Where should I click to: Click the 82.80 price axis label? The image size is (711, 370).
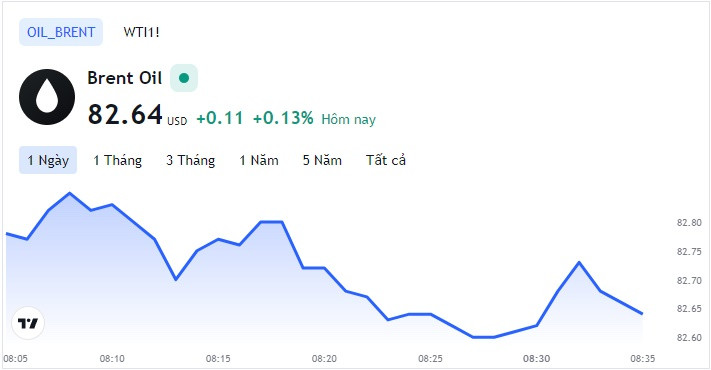(689, 223)
